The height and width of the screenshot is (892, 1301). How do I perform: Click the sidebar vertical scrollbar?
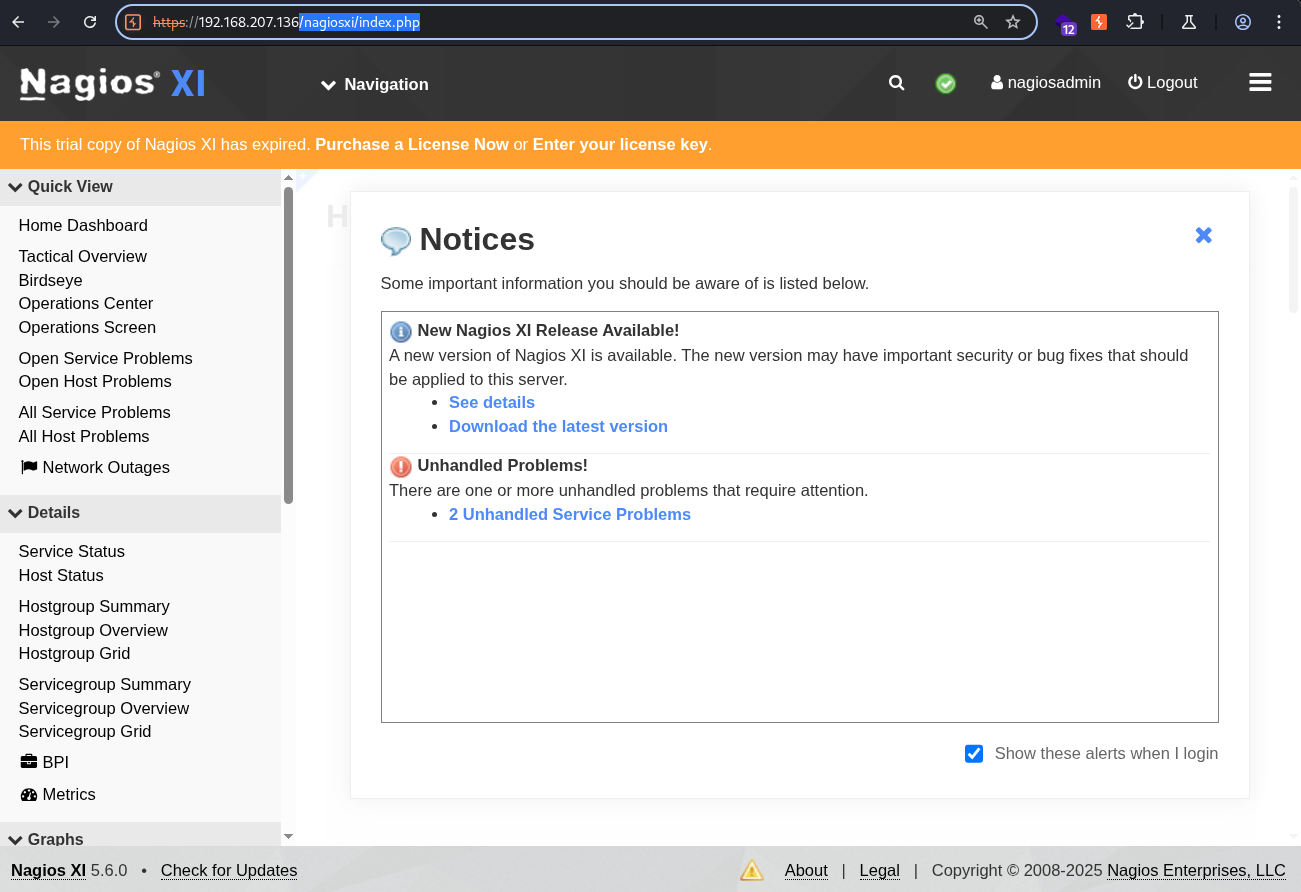pyautogui.click(x=288, y=345)
